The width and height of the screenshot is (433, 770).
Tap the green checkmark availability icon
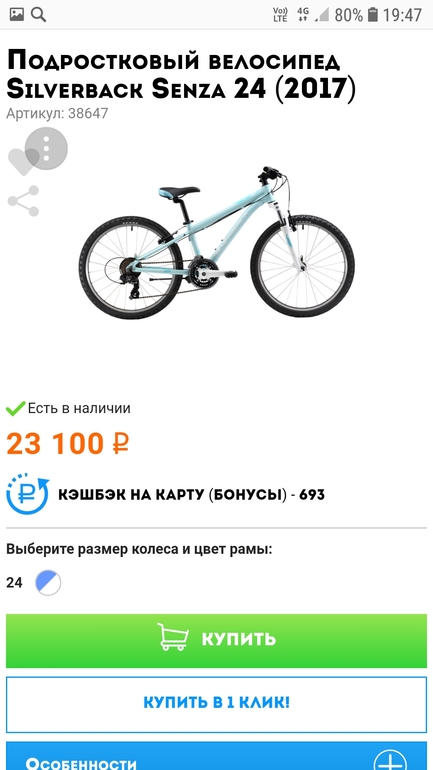15,408
